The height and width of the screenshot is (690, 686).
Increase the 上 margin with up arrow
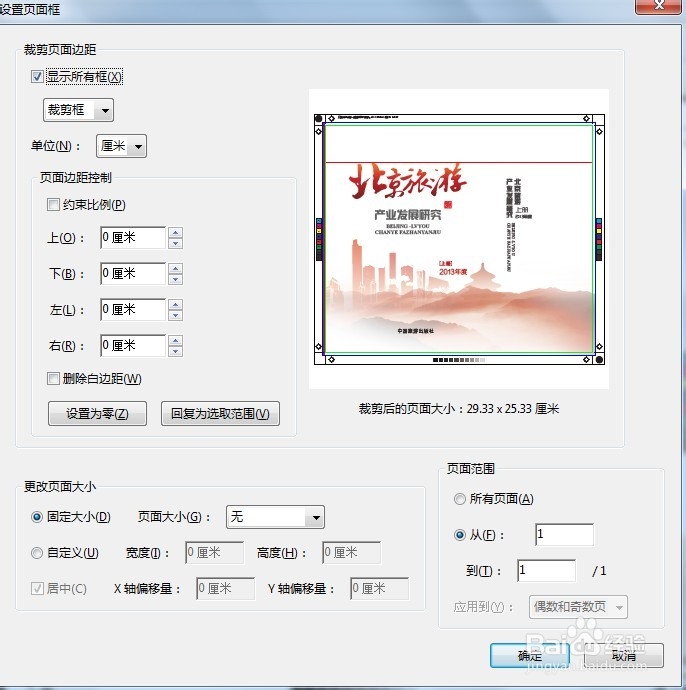[176, 233]
